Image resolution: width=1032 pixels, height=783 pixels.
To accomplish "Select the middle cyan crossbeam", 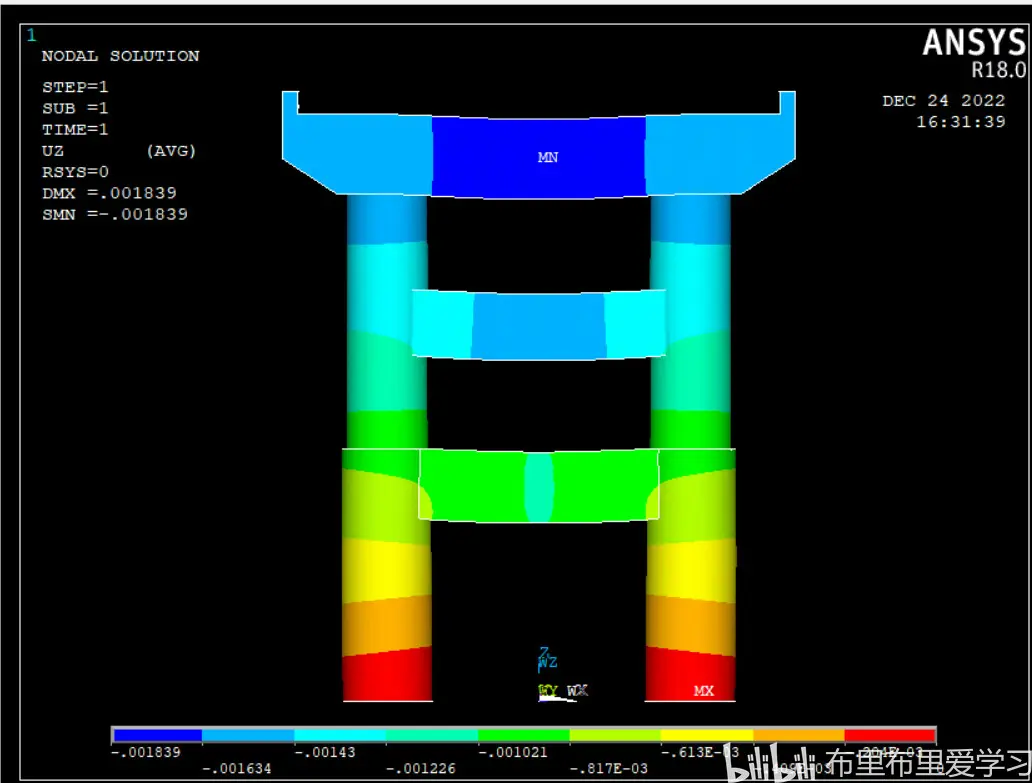I will (x=538, y=324).
